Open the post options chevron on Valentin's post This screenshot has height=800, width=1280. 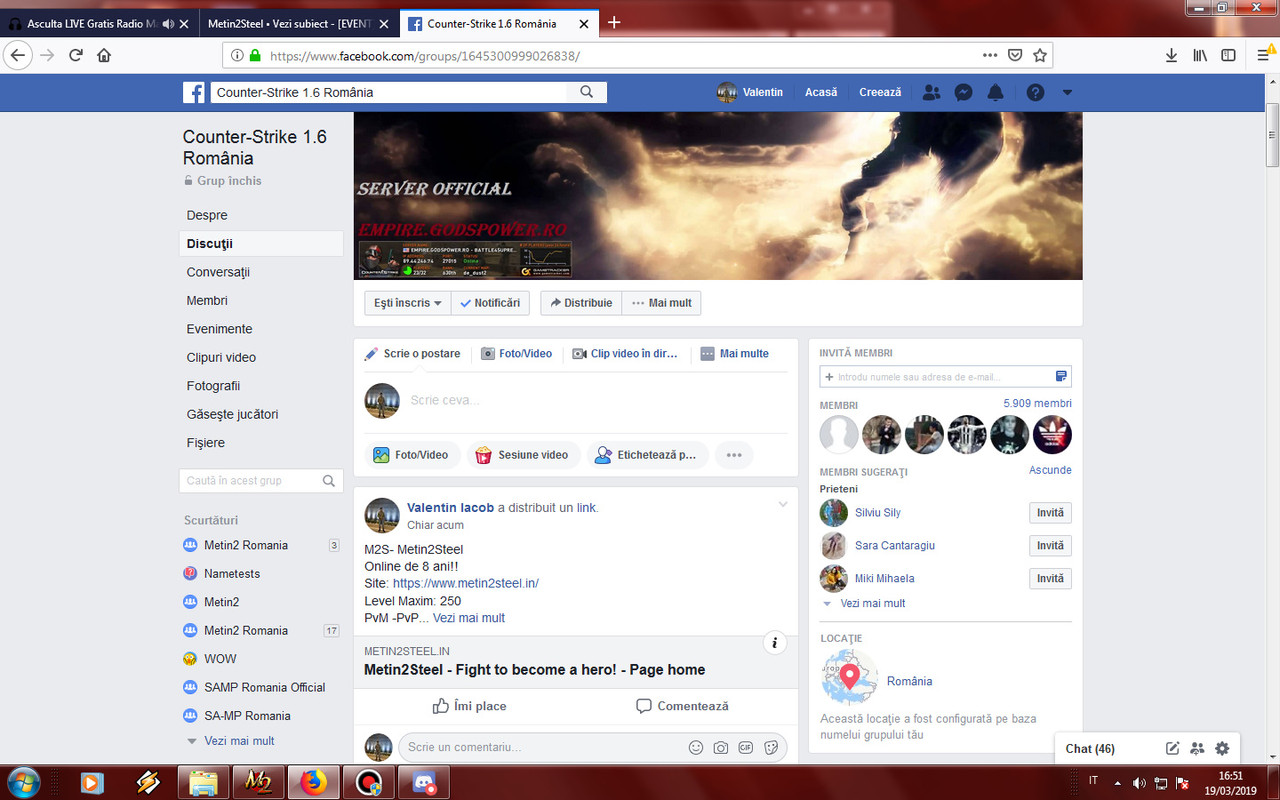783,504
